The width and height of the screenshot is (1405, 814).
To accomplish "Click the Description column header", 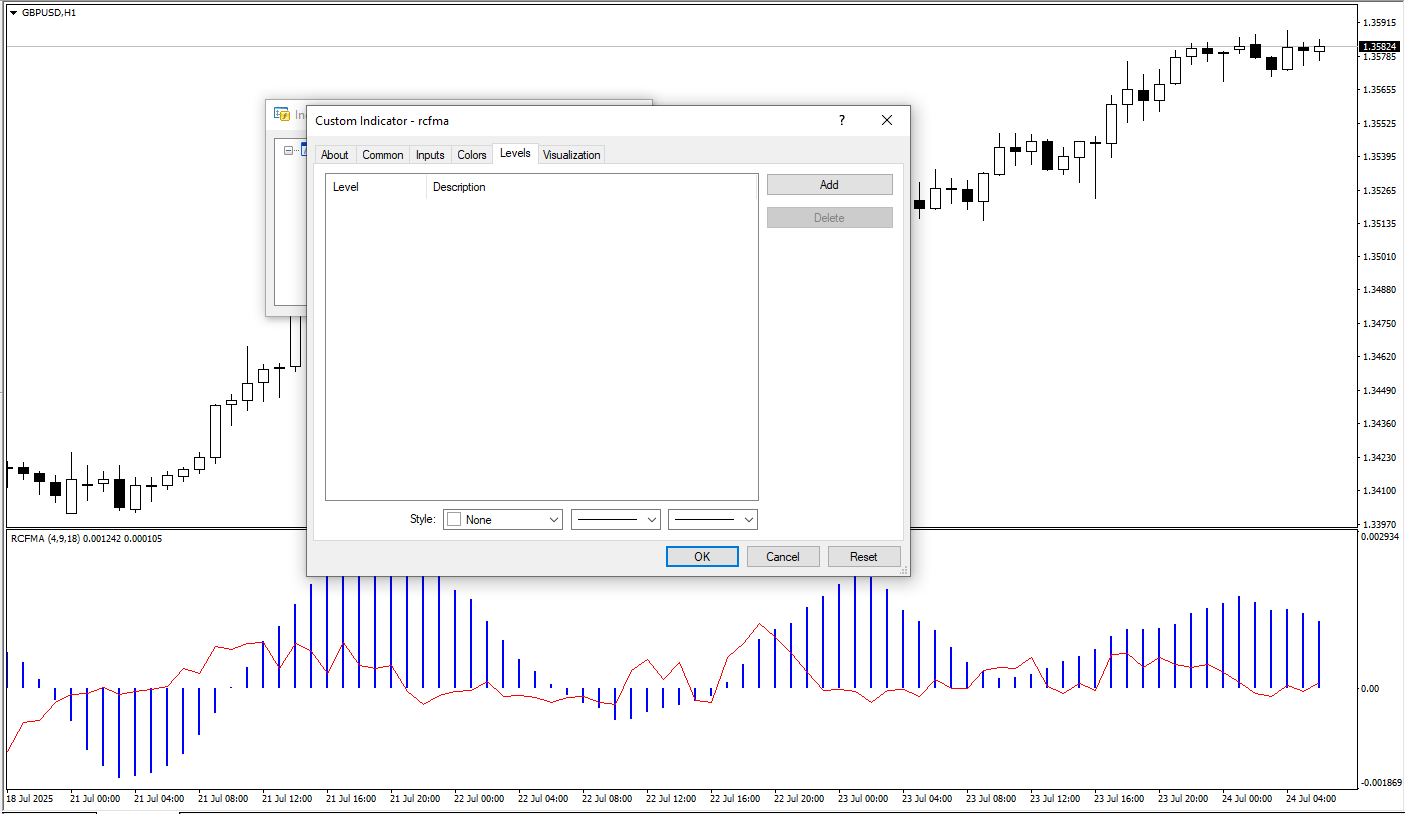I will point(459,187).
